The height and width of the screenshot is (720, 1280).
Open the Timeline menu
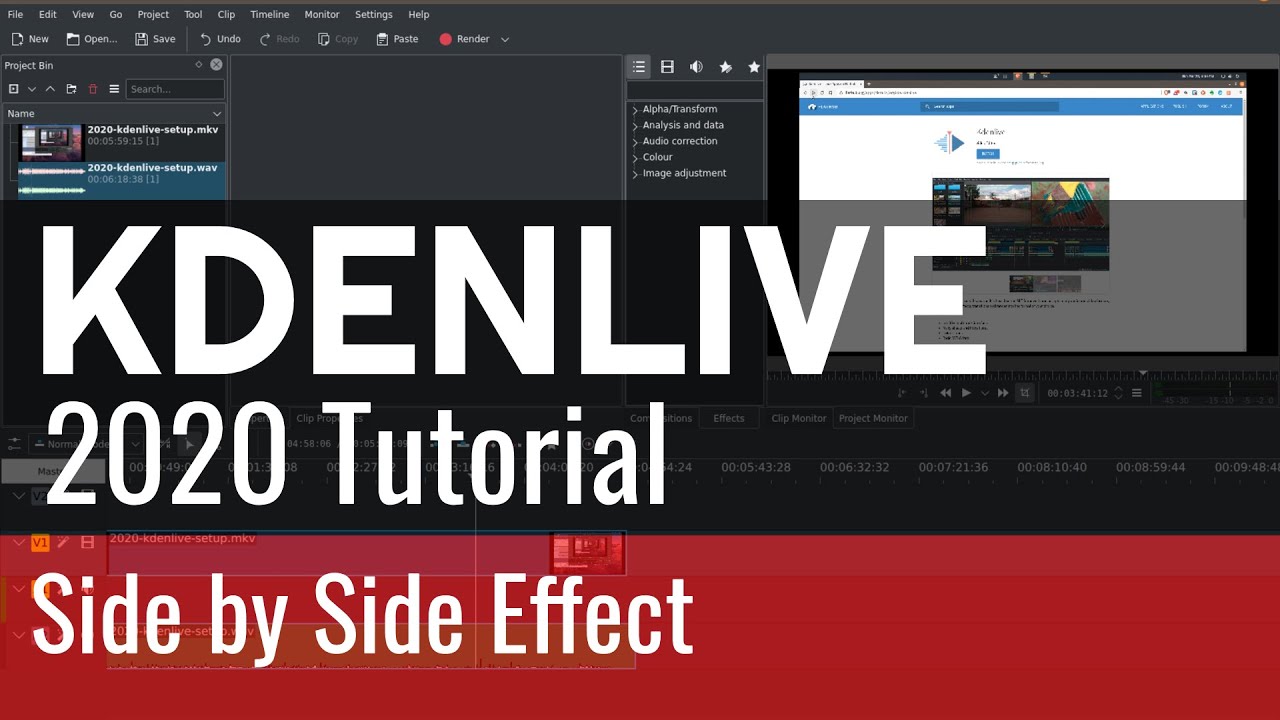(x=269, y=14)
